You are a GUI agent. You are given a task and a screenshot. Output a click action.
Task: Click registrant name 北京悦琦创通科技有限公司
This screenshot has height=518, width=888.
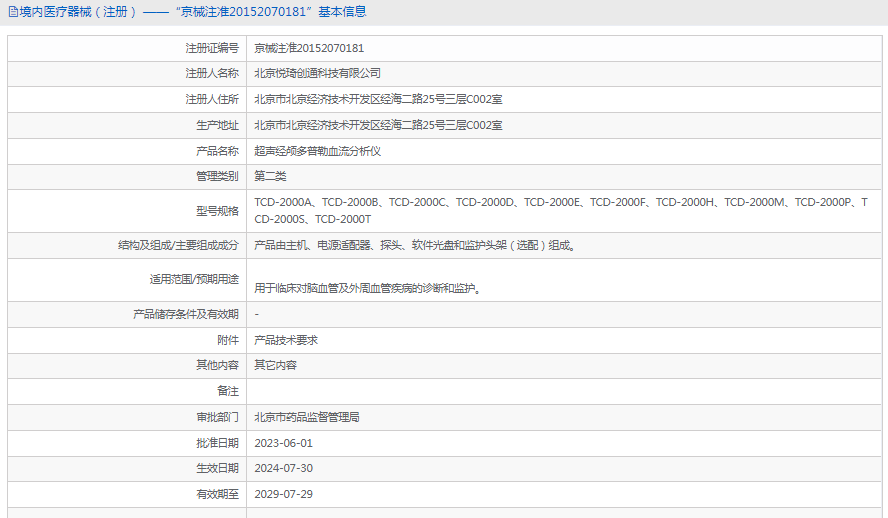tap(317, 73)
